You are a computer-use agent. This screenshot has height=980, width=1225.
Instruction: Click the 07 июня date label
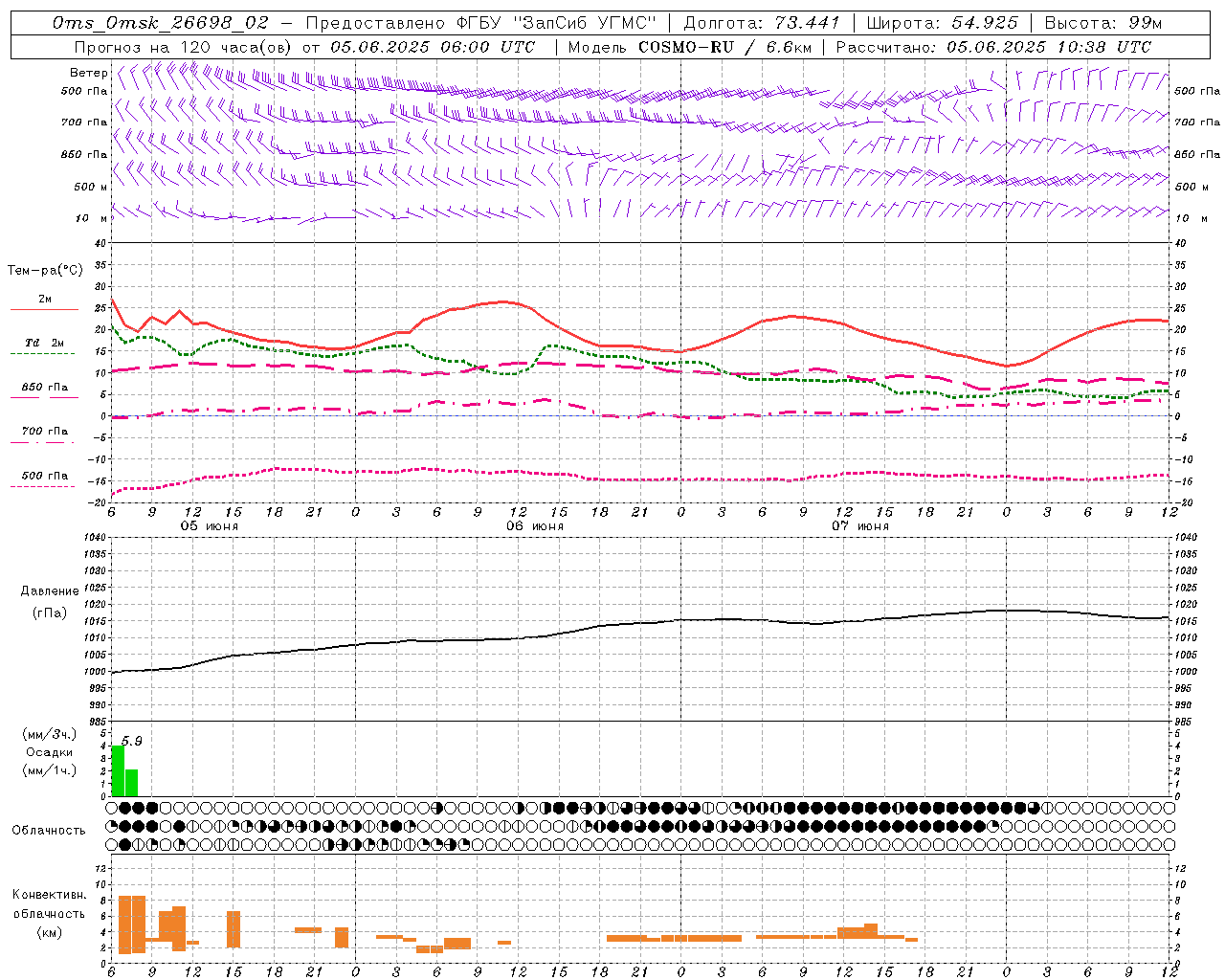click(860, 526)
